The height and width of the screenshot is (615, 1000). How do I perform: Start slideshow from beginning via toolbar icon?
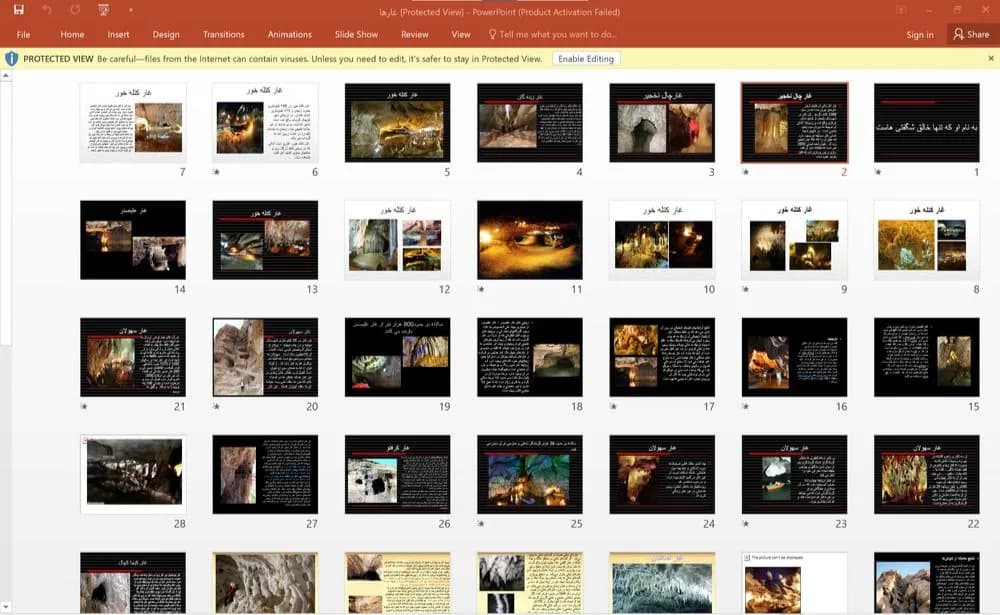coord(103,10)
